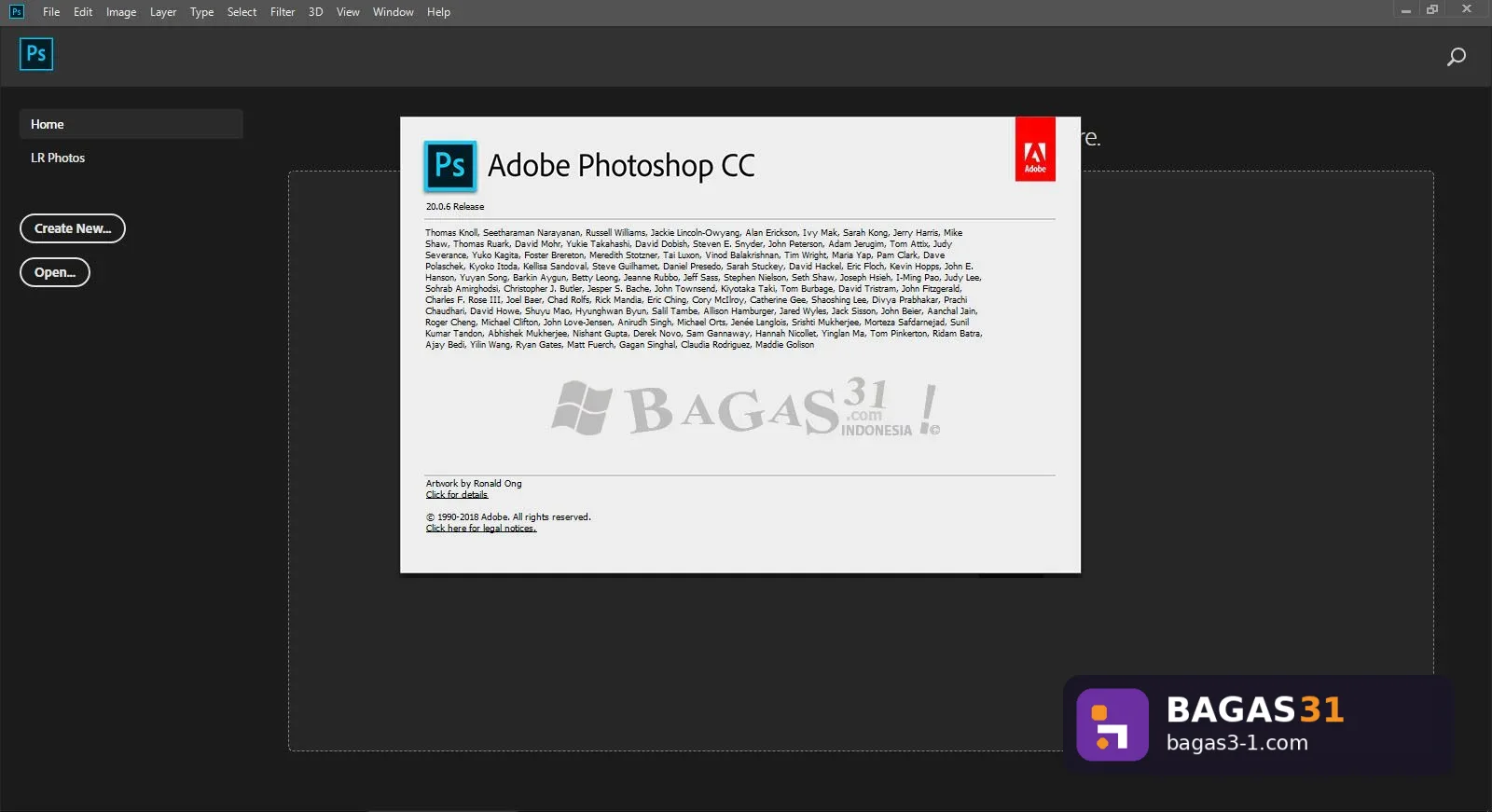Open the search magnifier icon
The height and width of the screenshot is (812, 1492).
point(1456,57)
